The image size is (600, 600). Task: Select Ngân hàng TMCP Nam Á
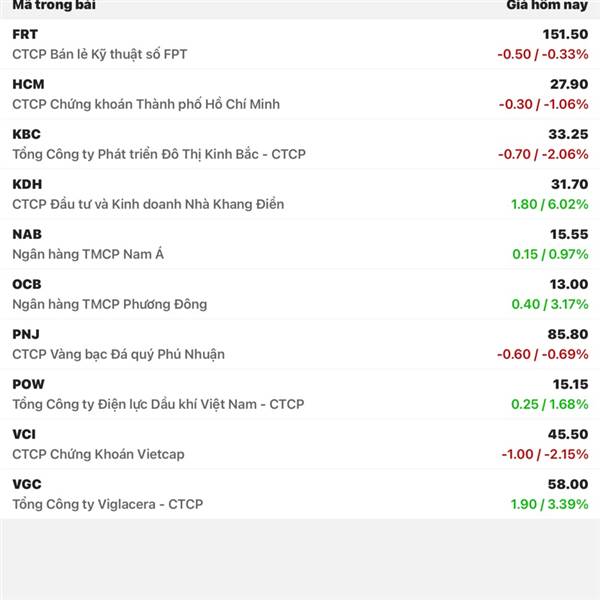[x=88, y=254]
